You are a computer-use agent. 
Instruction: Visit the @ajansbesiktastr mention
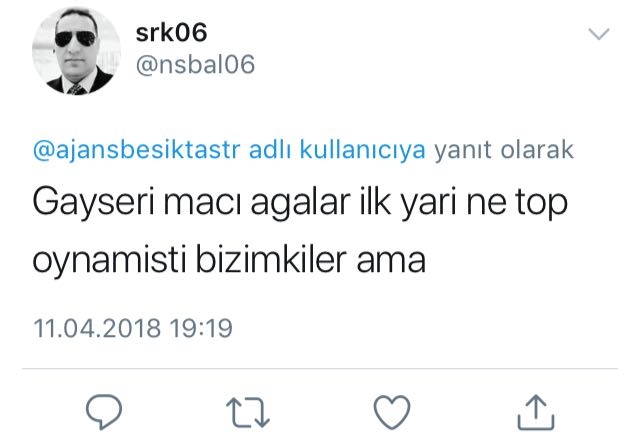tap(137, 150)
